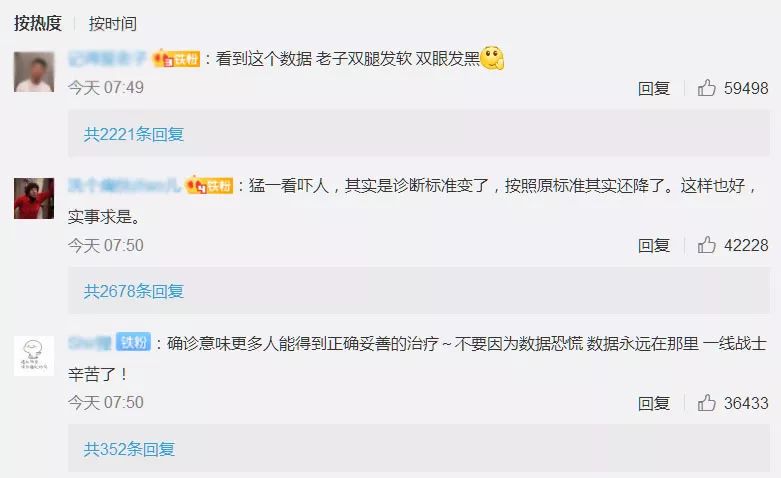Viewport: 781px width, 478px height.
Task: Click the thinking emoji in first comment
Action: pos(492,58)
